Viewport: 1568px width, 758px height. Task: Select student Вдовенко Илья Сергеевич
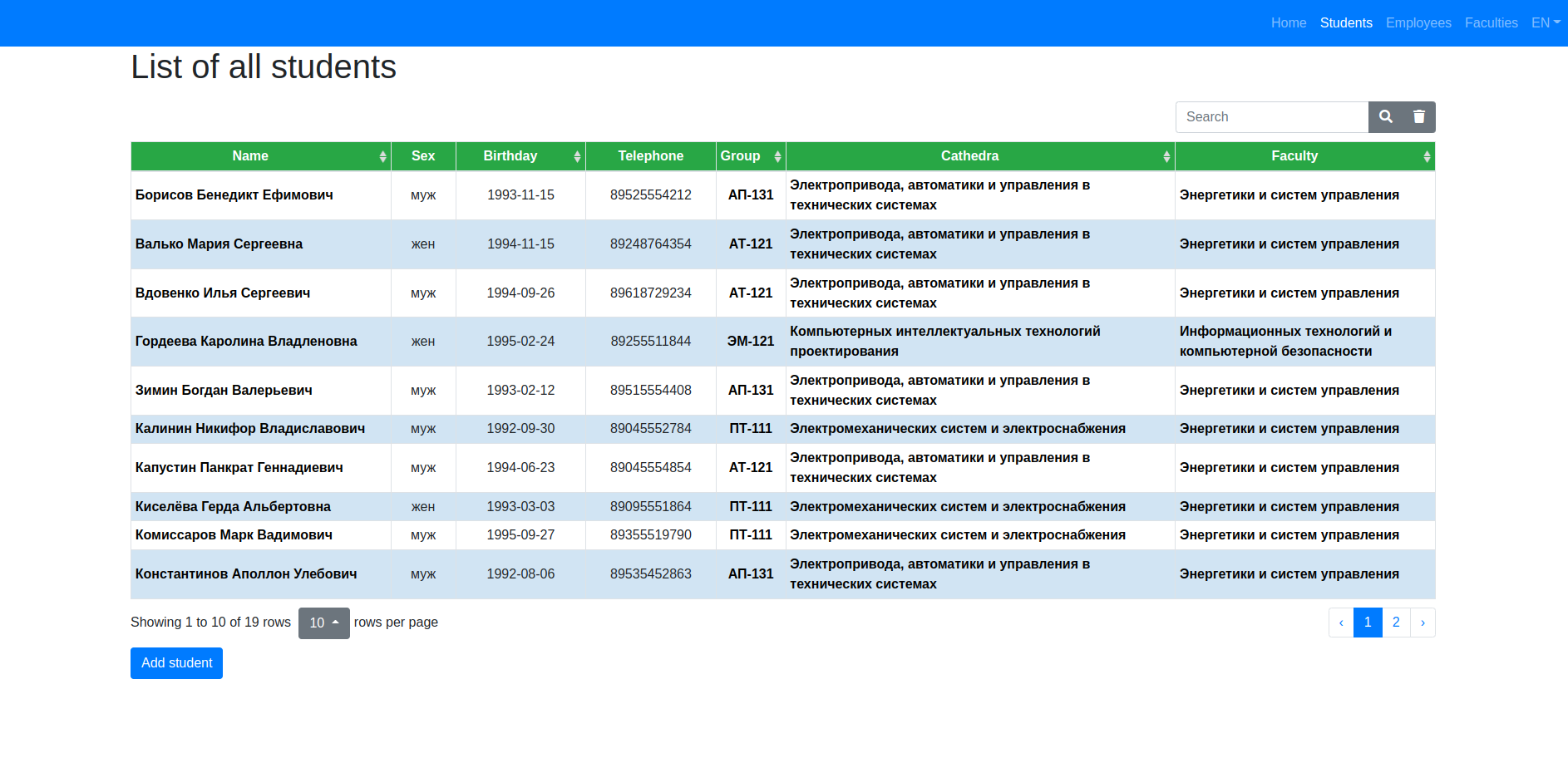tap(223, 293)
